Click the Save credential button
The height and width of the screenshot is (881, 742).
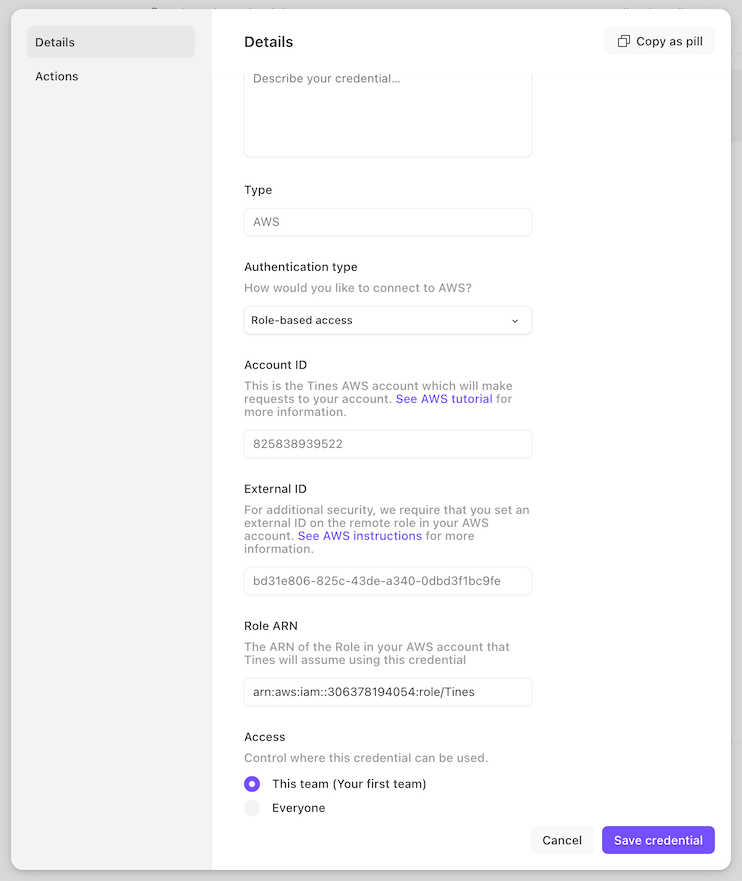(x=658, y=840)
